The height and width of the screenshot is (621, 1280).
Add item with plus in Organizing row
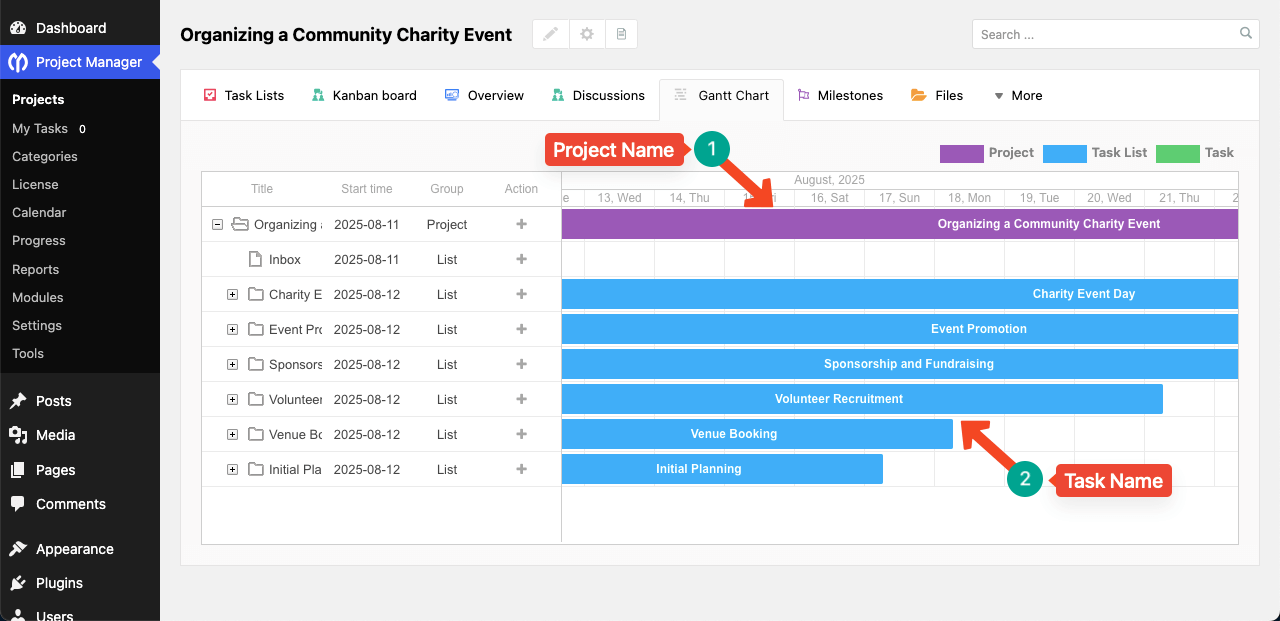coord(521,224)
